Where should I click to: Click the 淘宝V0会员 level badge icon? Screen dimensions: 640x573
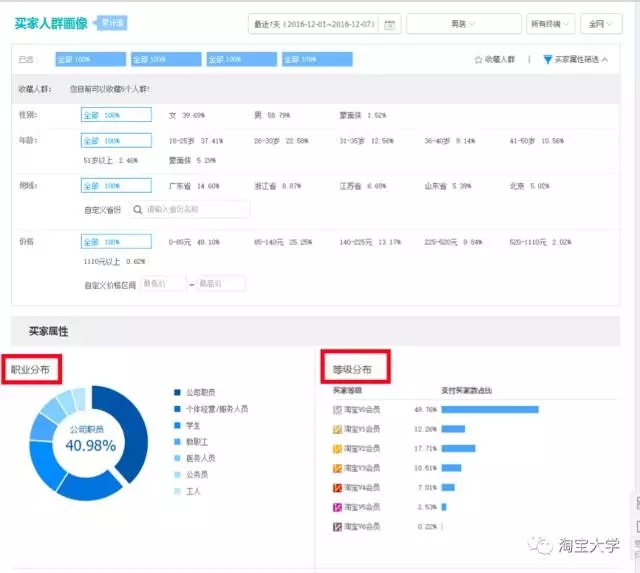pyautogui.click(x=337, y=410)
